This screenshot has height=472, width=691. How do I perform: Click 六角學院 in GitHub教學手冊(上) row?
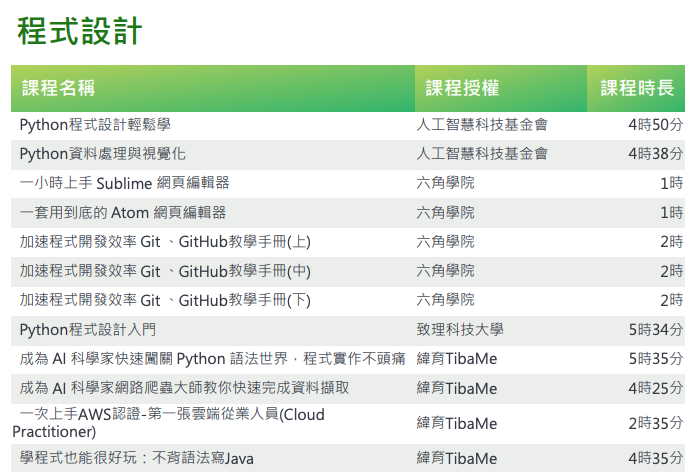[x=446, y=242]
